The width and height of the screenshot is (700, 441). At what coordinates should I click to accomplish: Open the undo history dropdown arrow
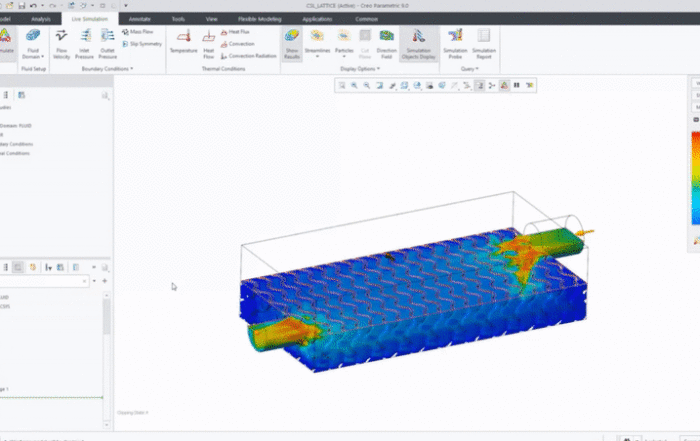42,6
